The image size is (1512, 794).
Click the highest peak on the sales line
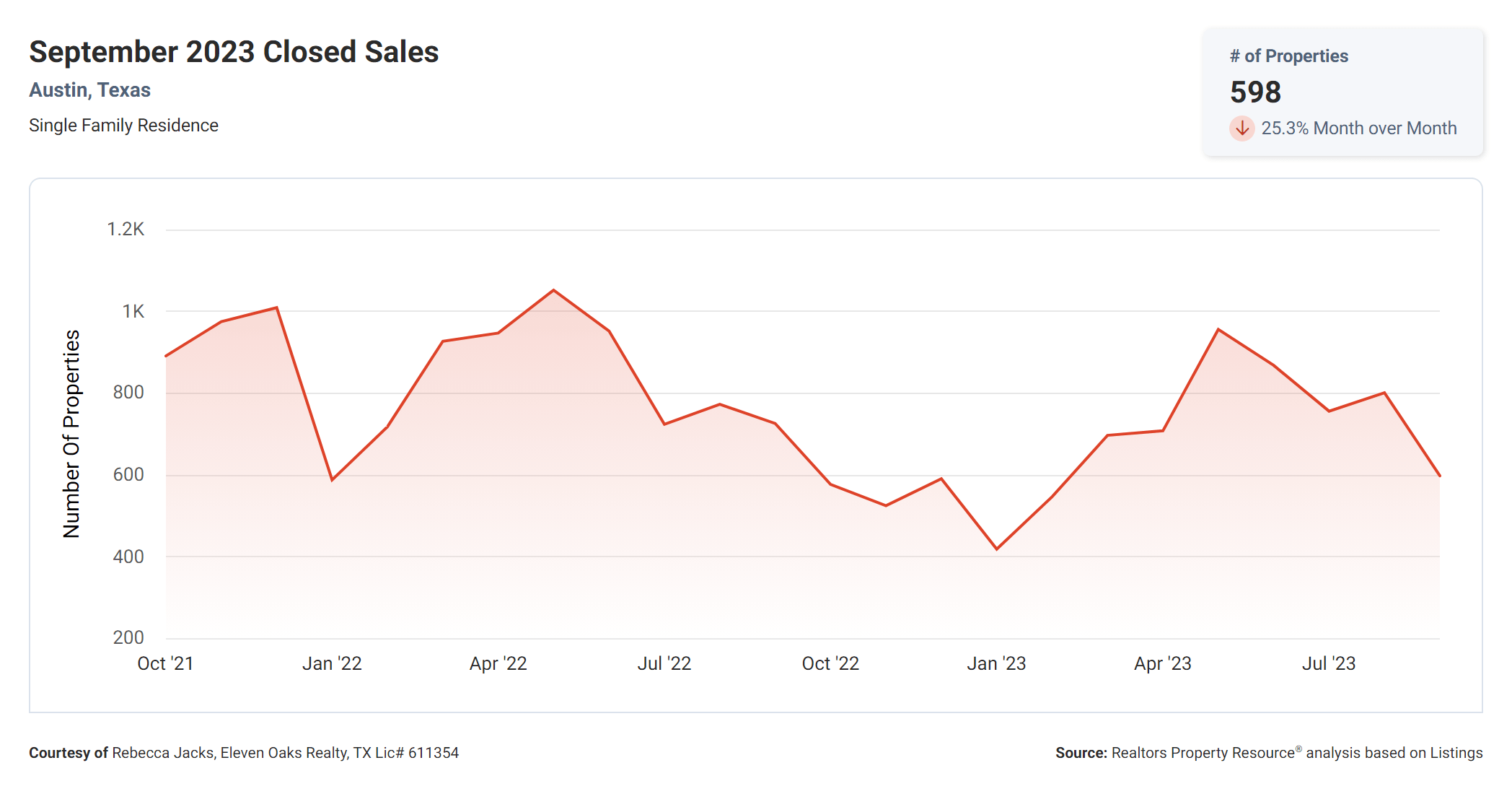click(x=553, y=290)
